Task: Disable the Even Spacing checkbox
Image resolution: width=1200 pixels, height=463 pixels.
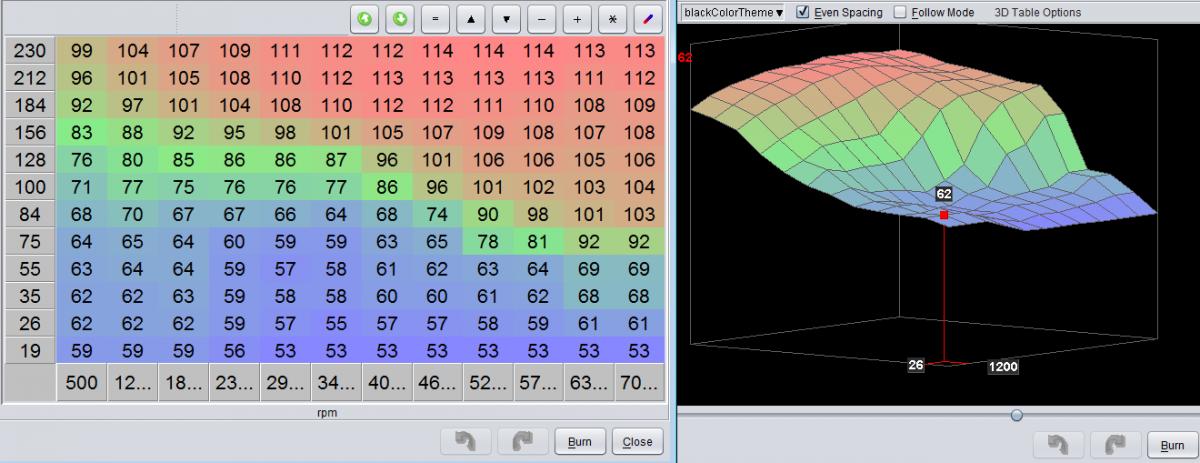Action: 802,13
